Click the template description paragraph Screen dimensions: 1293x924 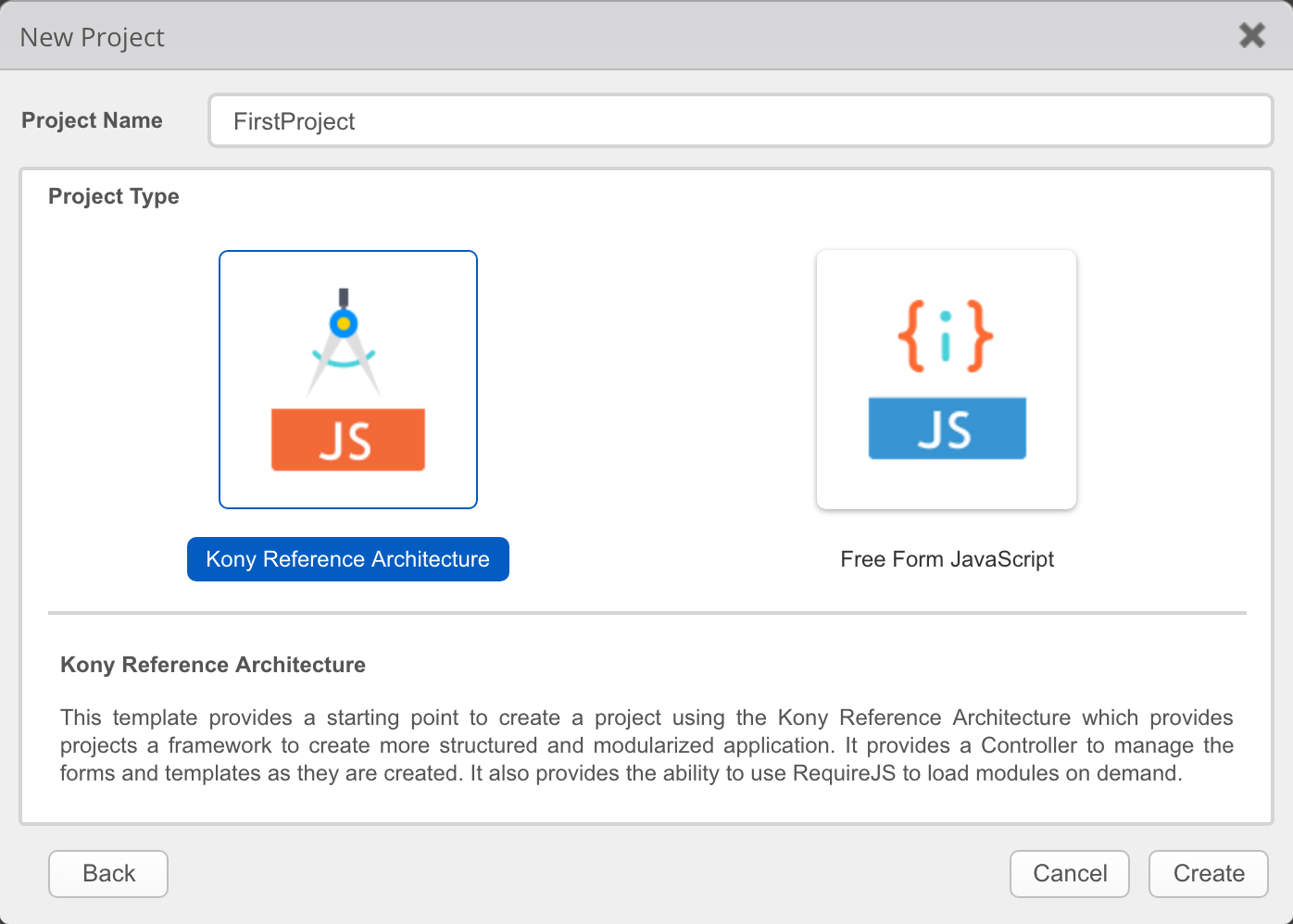click(x=646, y=745)
